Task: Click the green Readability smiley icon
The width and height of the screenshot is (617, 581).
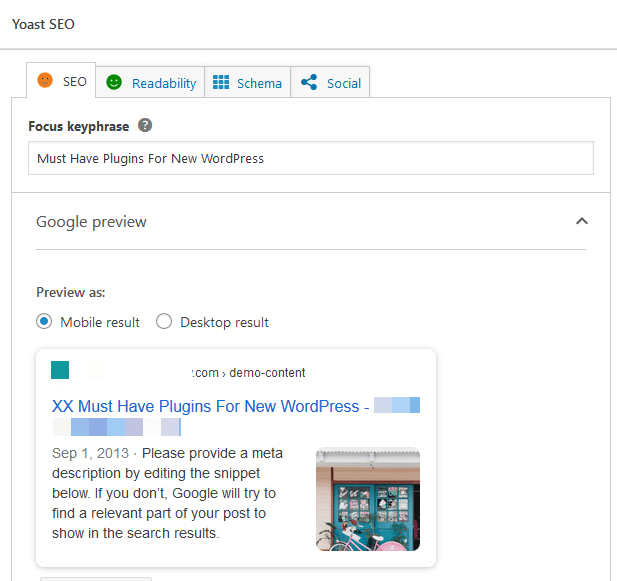Action: (114, 82)
